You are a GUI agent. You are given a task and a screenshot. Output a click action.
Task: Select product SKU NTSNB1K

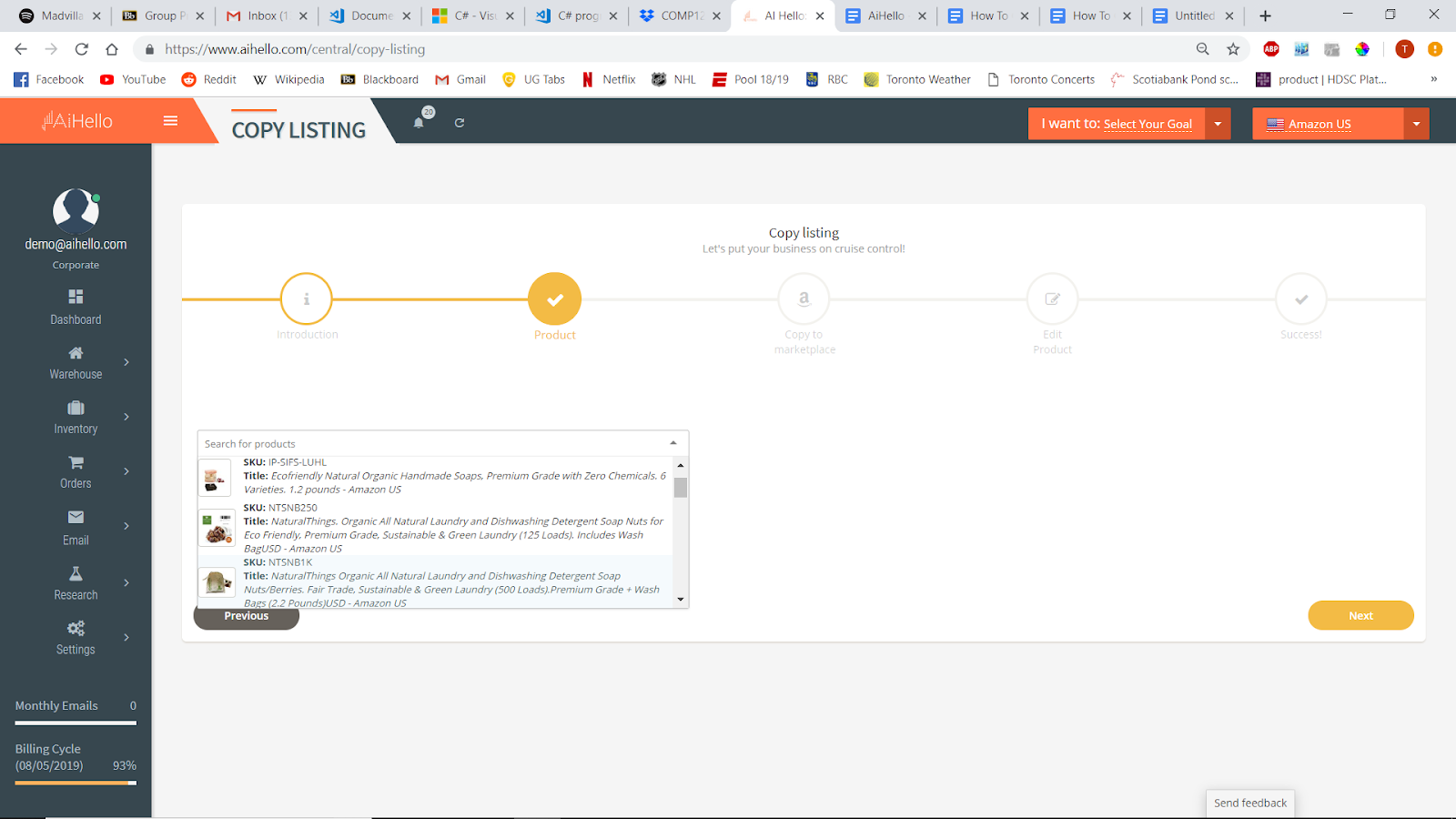(435, 582)
